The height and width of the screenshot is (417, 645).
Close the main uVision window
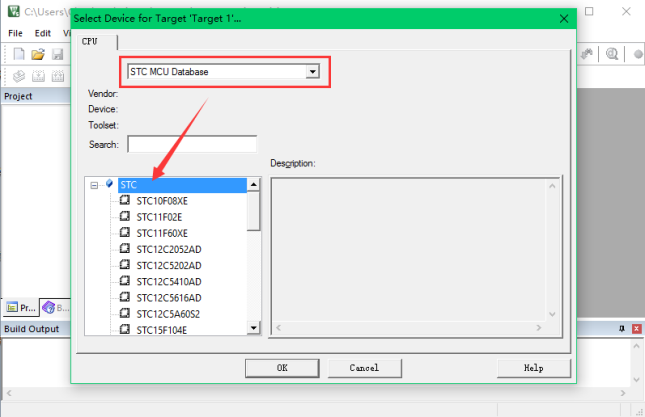[x=626, y=11]
